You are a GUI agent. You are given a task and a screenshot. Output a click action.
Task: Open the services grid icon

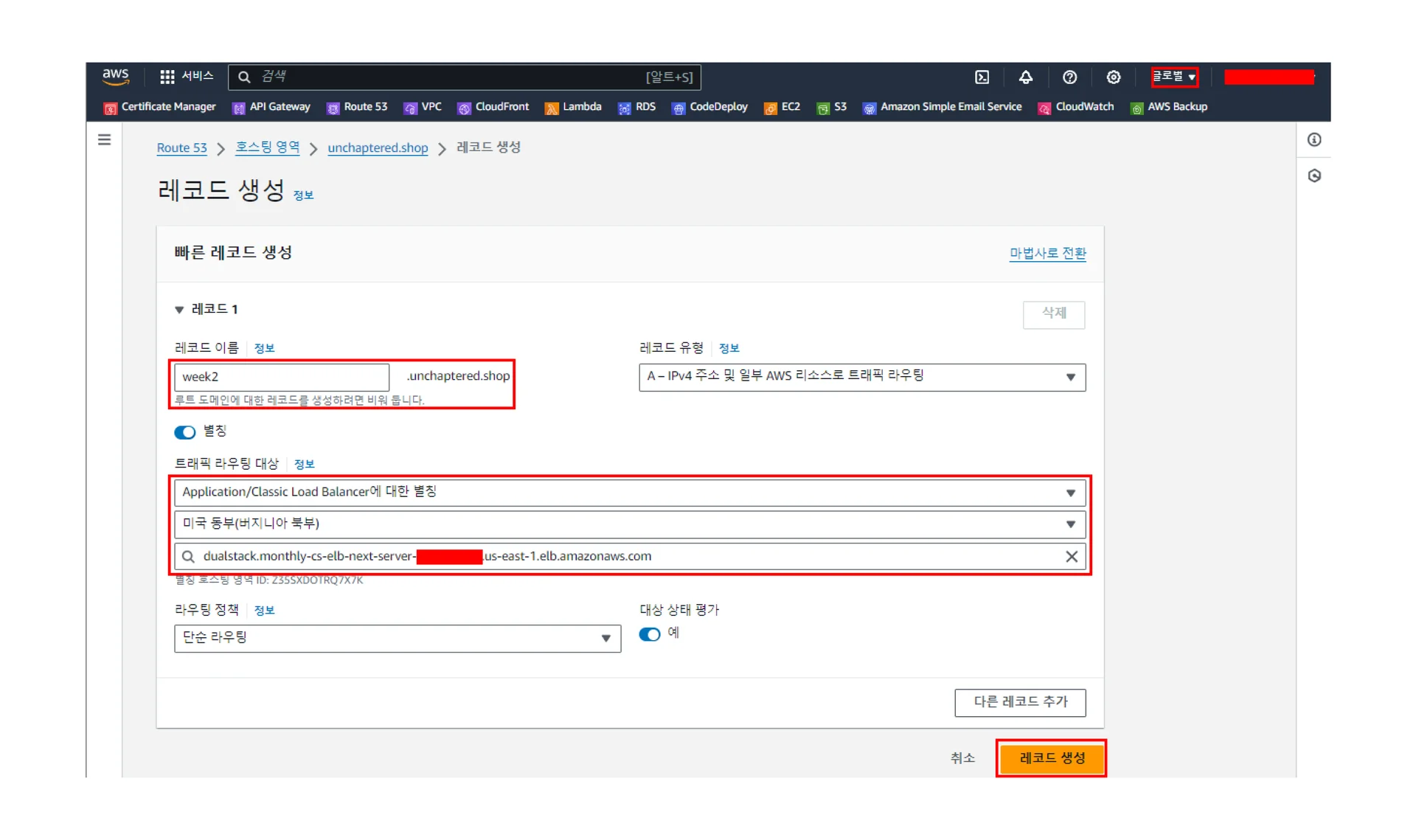(167, 77)
